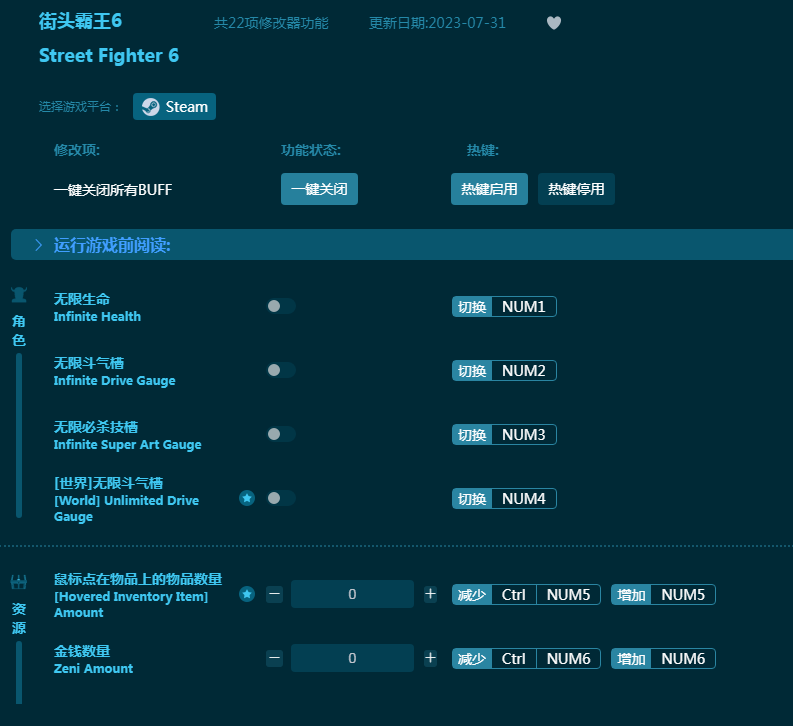Click star icon beside World Unlimited Drive Gauge

[x=247, y=498]
